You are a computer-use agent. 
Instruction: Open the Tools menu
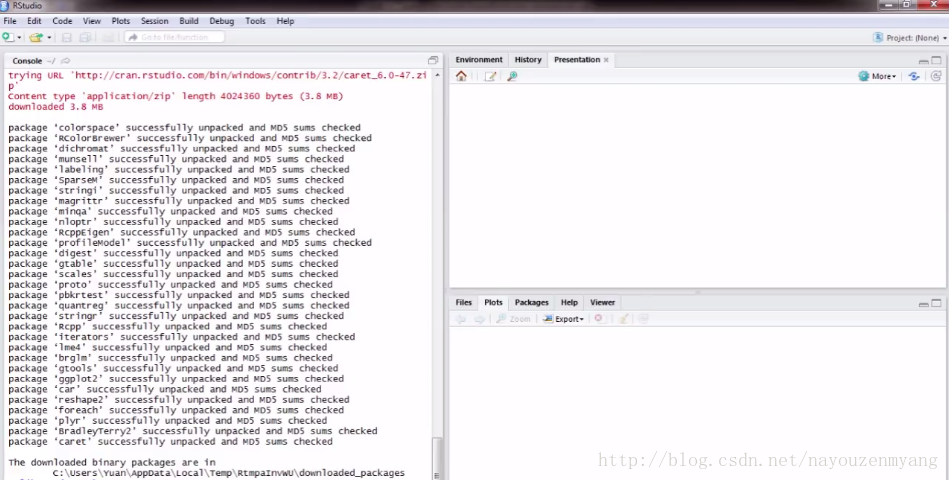pos(255,21)
